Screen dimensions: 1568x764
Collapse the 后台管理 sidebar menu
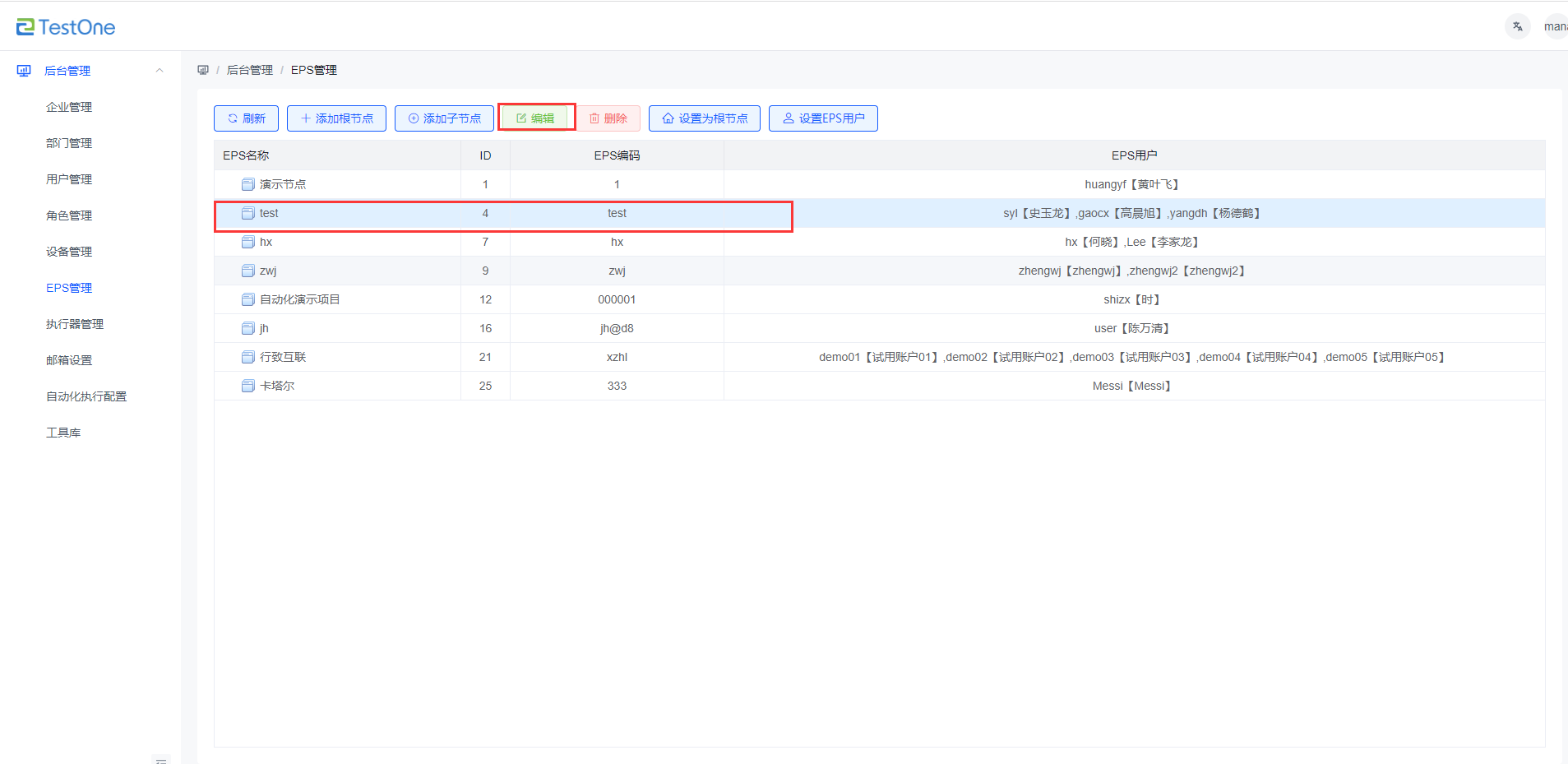(160, 71)
